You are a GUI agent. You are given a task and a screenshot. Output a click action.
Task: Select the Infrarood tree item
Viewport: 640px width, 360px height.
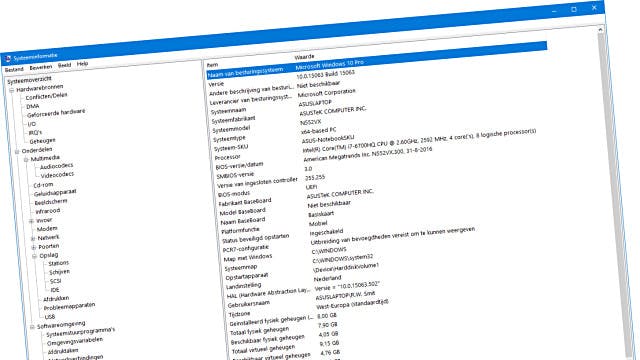click(x=48, y=211)
